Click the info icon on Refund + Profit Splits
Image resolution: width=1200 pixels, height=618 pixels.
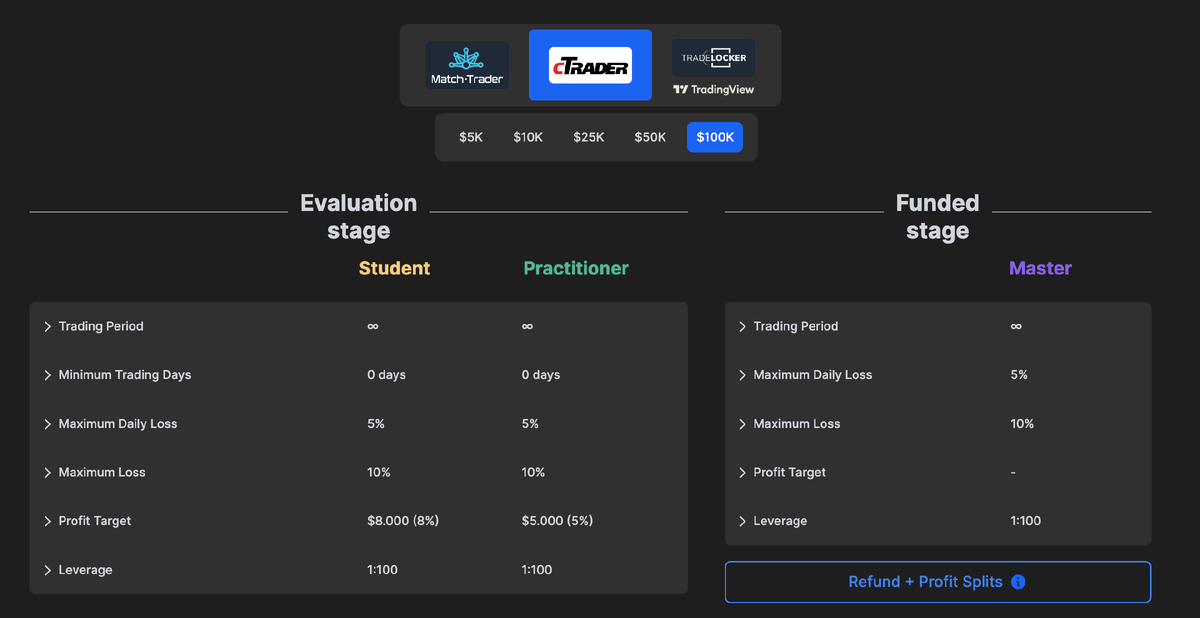(x=1018, y=582)
